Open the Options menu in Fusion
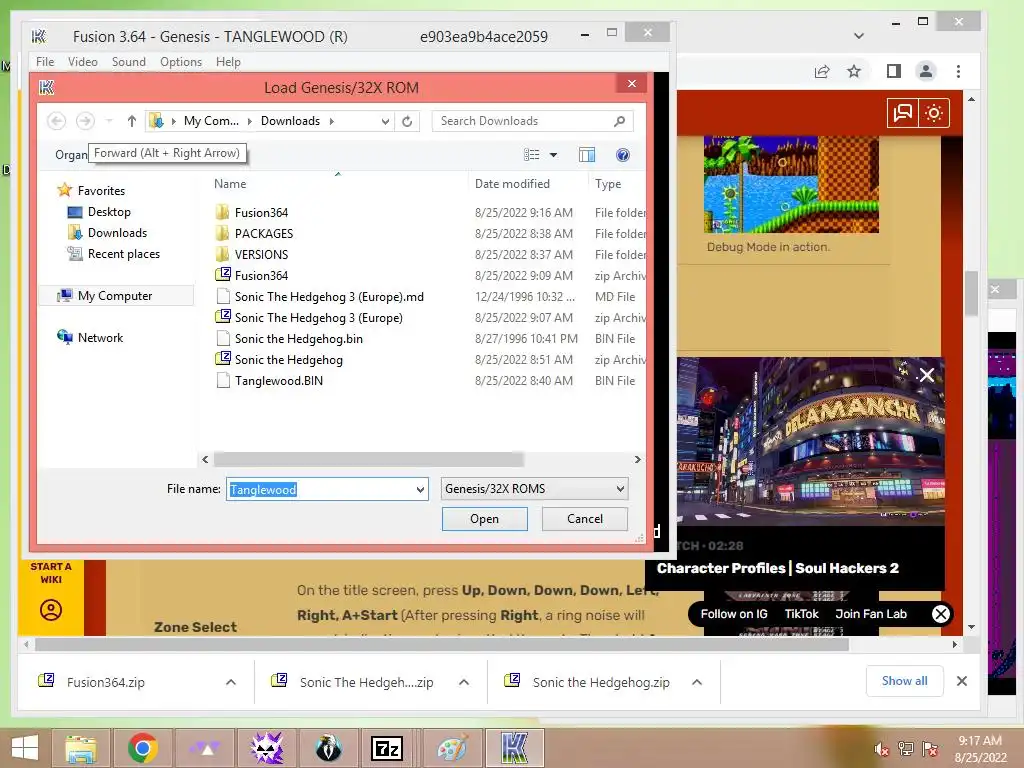Screen dimensions: 1024x768 181,62
